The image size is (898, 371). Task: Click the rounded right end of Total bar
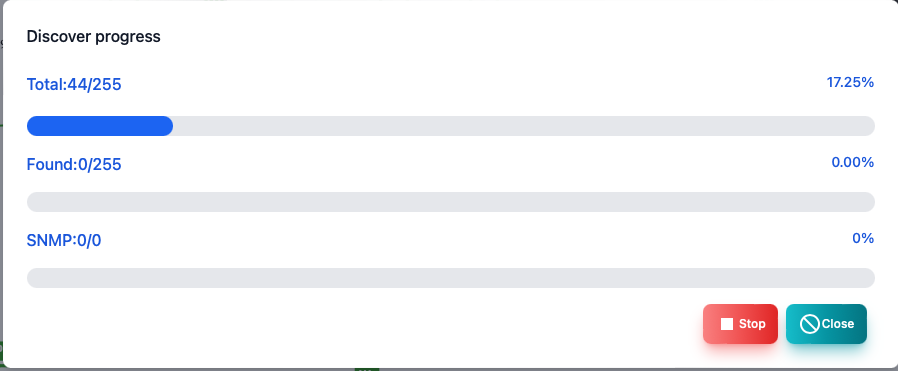click(868, 126)
